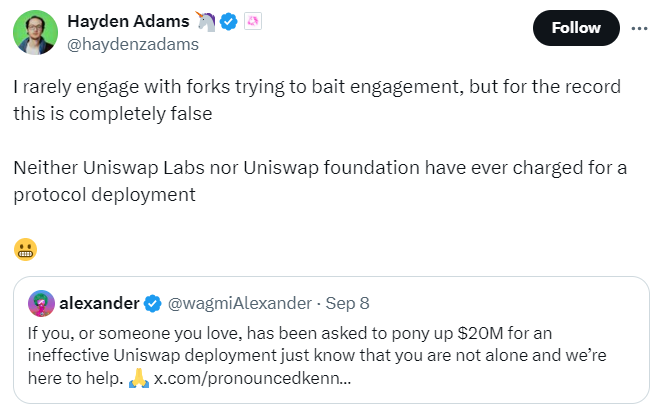Click Hayden Adams' blue verified badge
Screen dimensions: 664x413
point(227,22)
